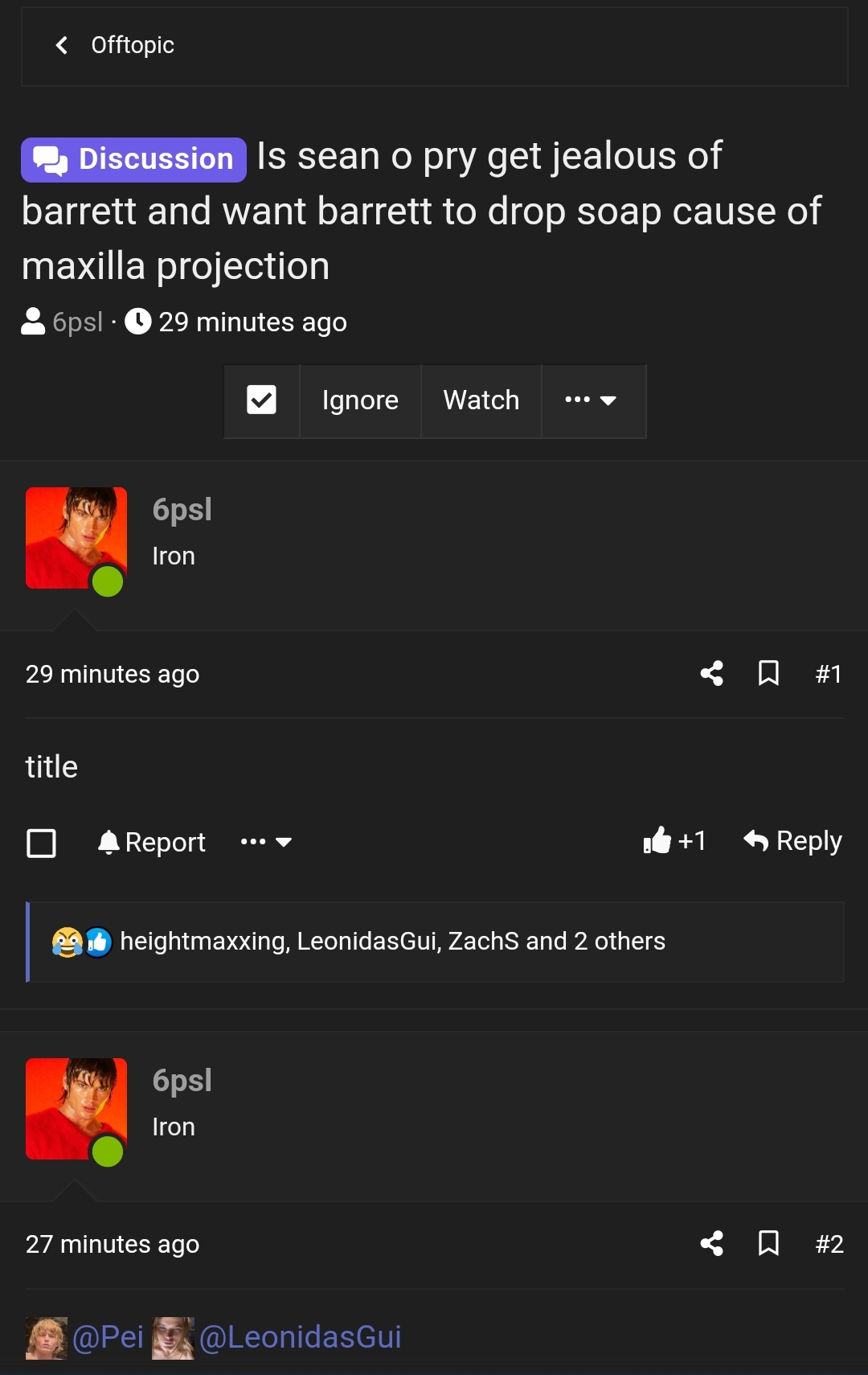Open the @Pei mention link
Screen dimensions: 868x1375
point(108,1337)
